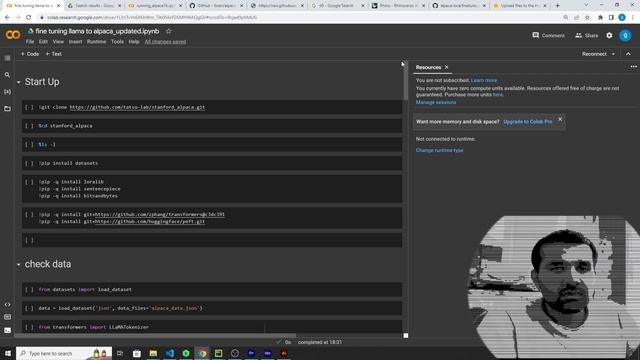640x360 pixels.
Task: Click the All changes saved link
Action: [x=165, y=42]
